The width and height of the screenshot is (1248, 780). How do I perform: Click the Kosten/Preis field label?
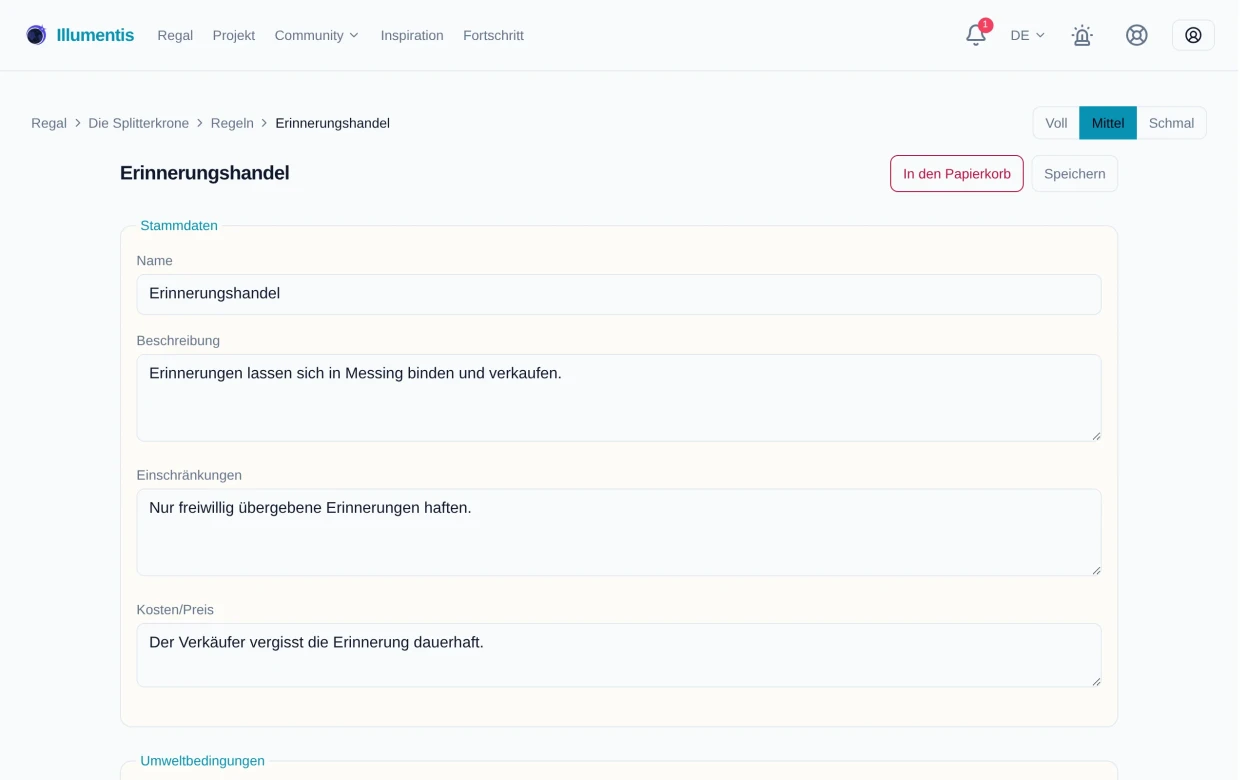click(x=175, y=610)
